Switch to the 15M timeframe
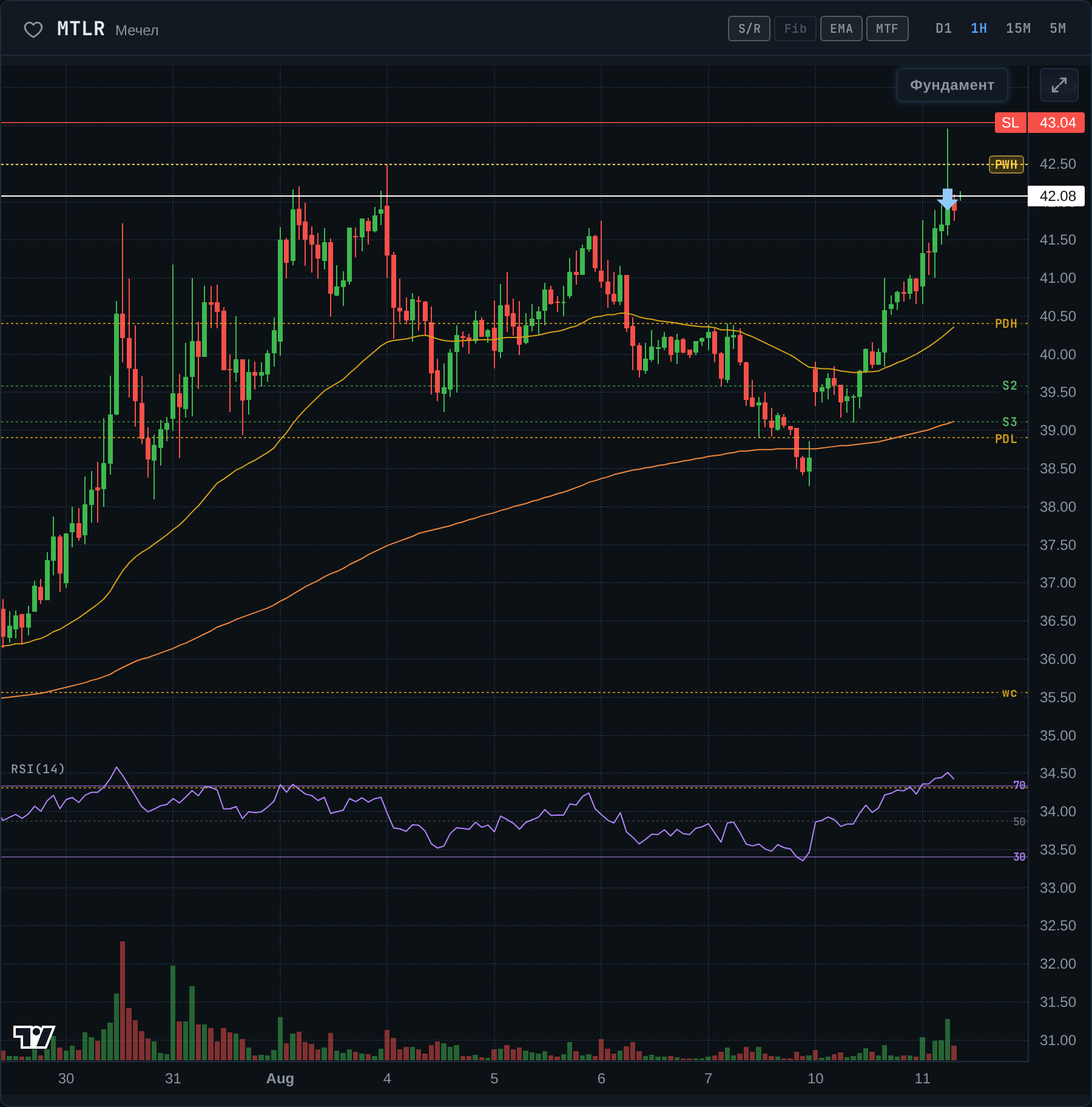This screenshot has width=1092, height=1107. point(1019,29)
